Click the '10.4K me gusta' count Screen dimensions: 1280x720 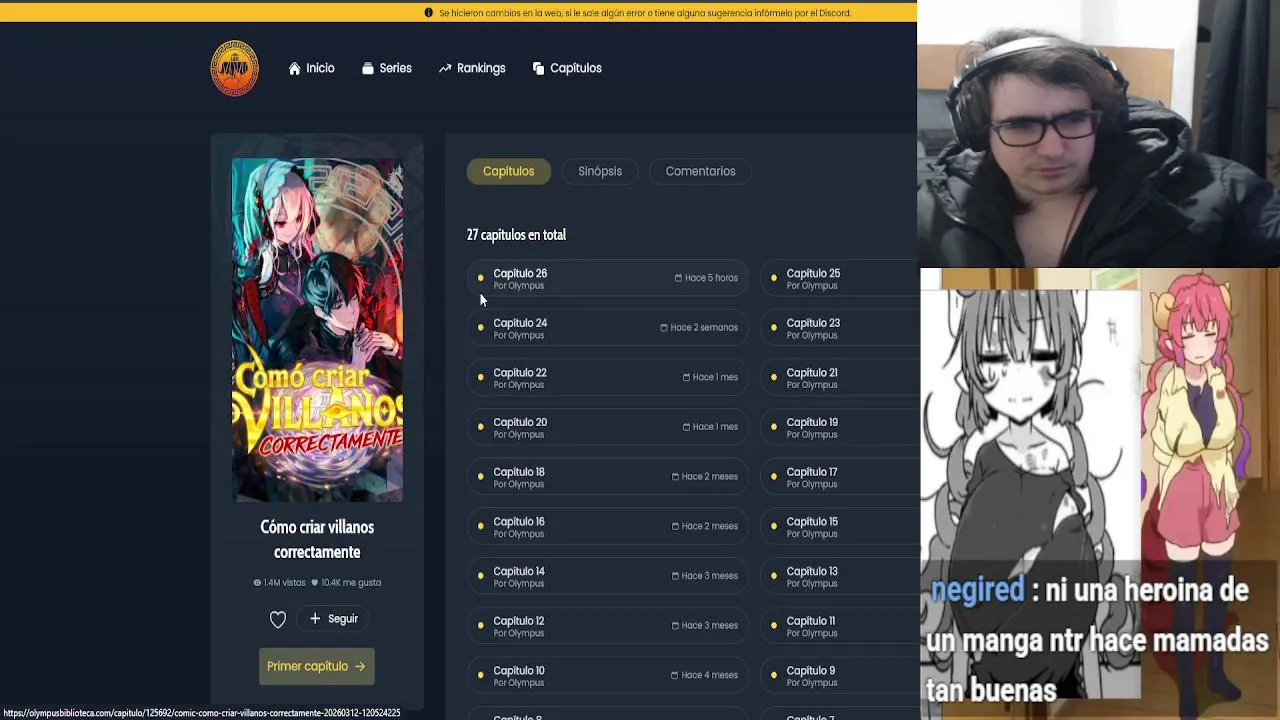coord(346,582)
